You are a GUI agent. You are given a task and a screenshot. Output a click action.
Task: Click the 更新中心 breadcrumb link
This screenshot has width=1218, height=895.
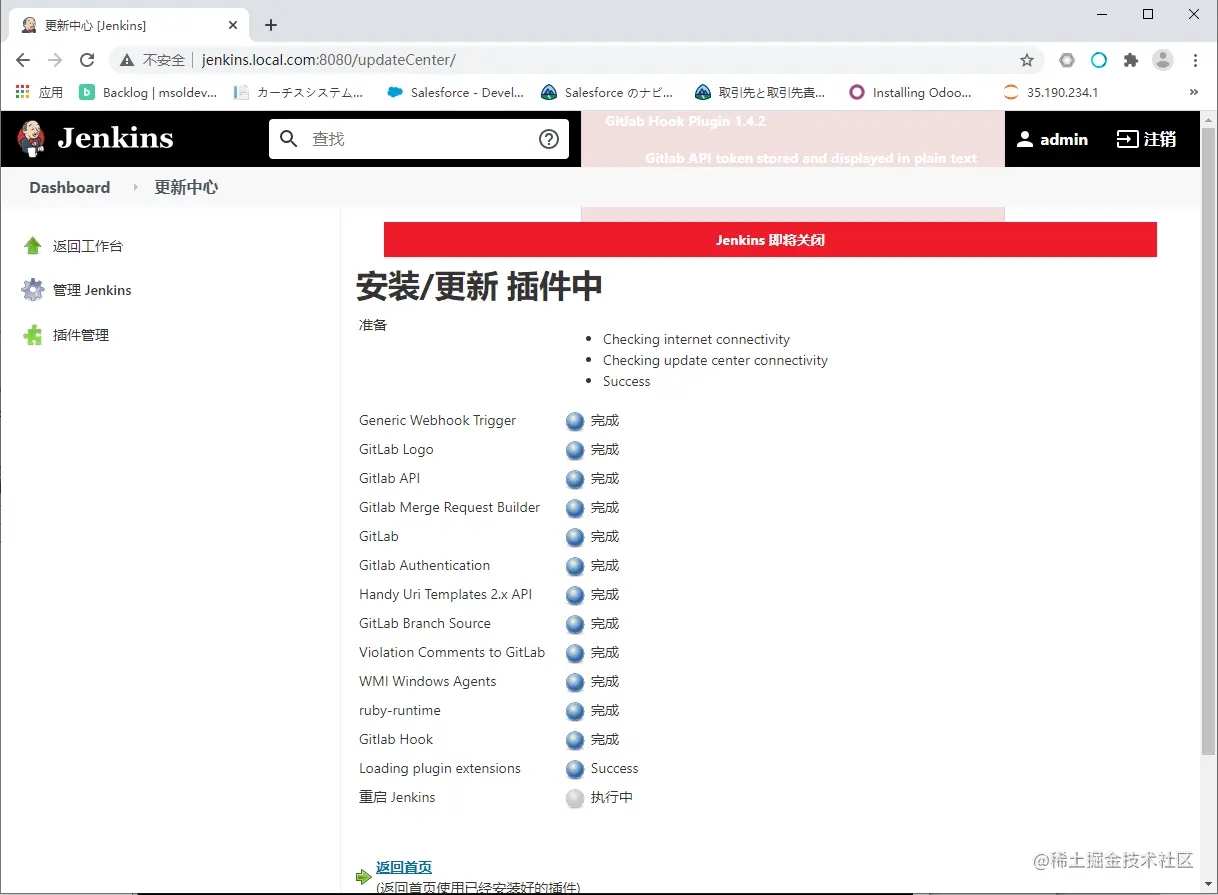pyautogui.click(x=186, y=188)
